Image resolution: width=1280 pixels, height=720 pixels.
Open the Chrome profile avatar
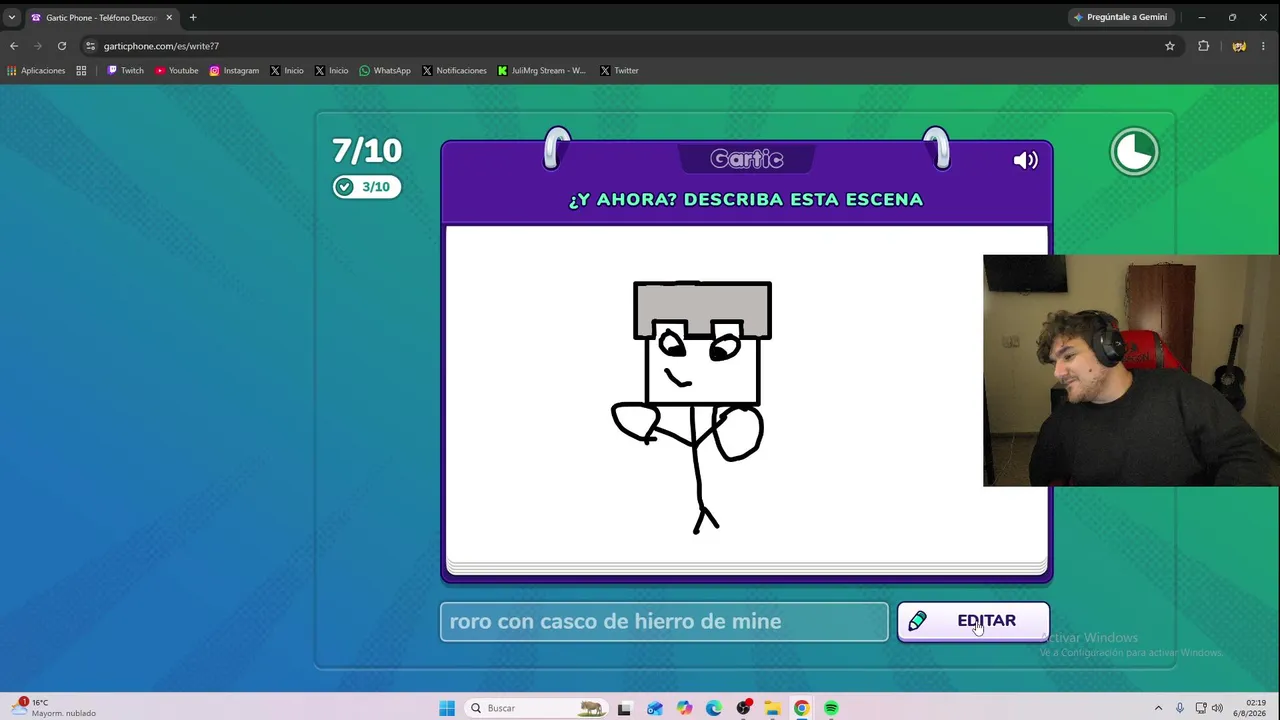(1239, 46)
